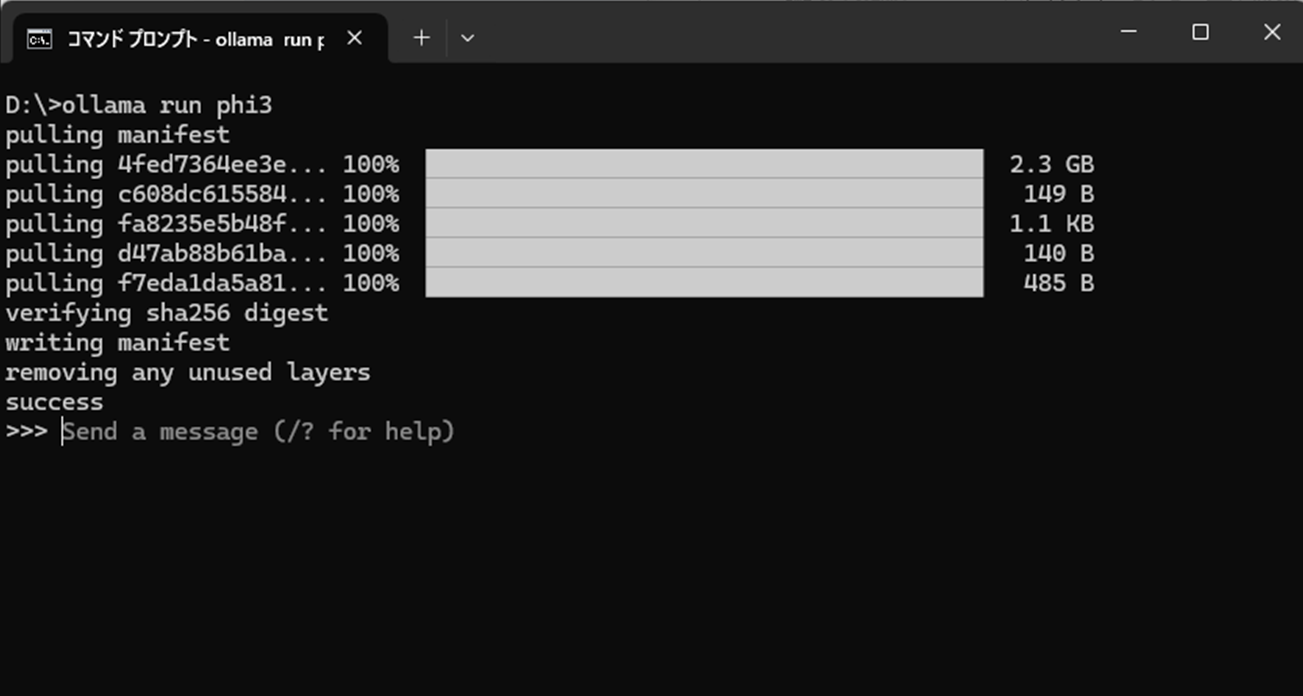
Task: Click the Command Prompt icon on the tab
Action: 41,37
